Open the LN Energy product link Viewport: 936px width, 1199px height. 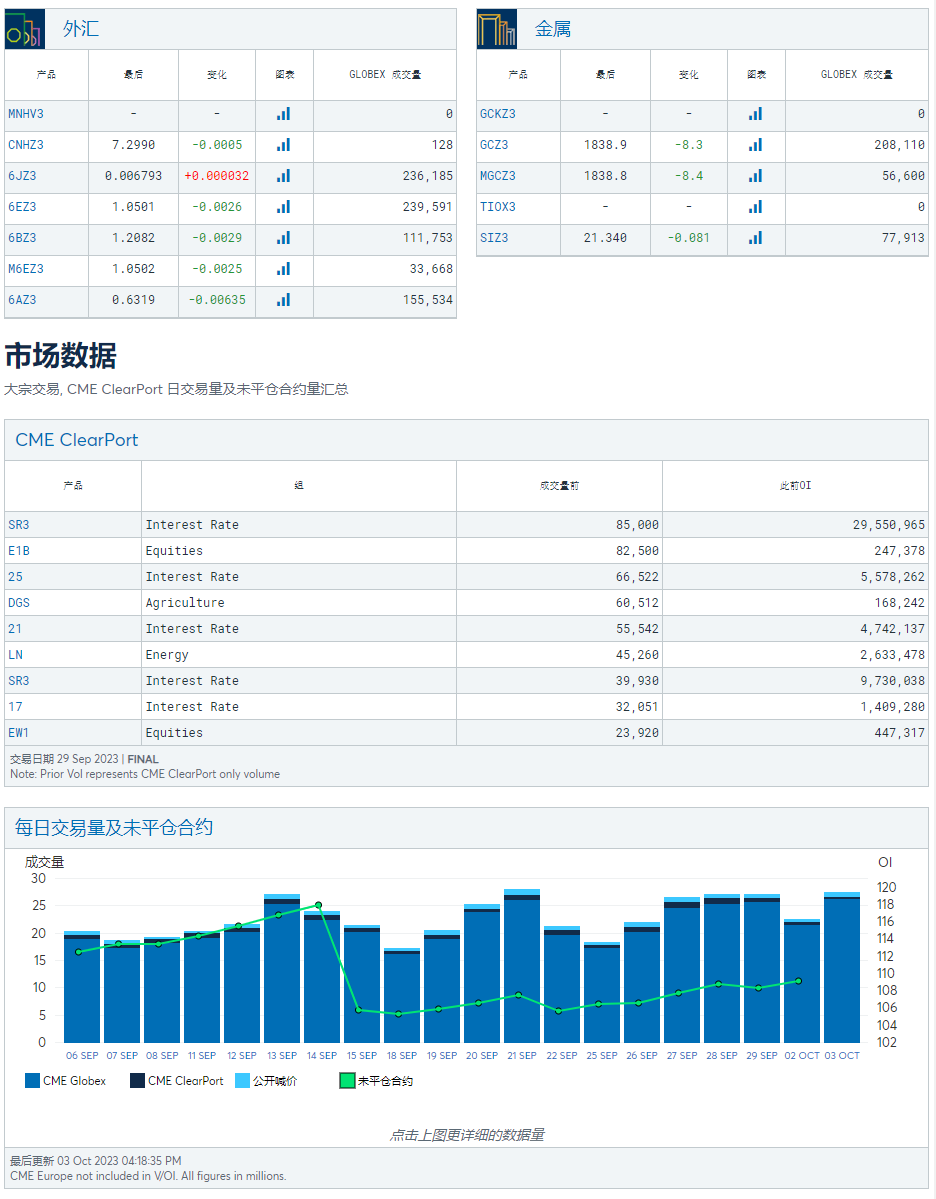15,655
